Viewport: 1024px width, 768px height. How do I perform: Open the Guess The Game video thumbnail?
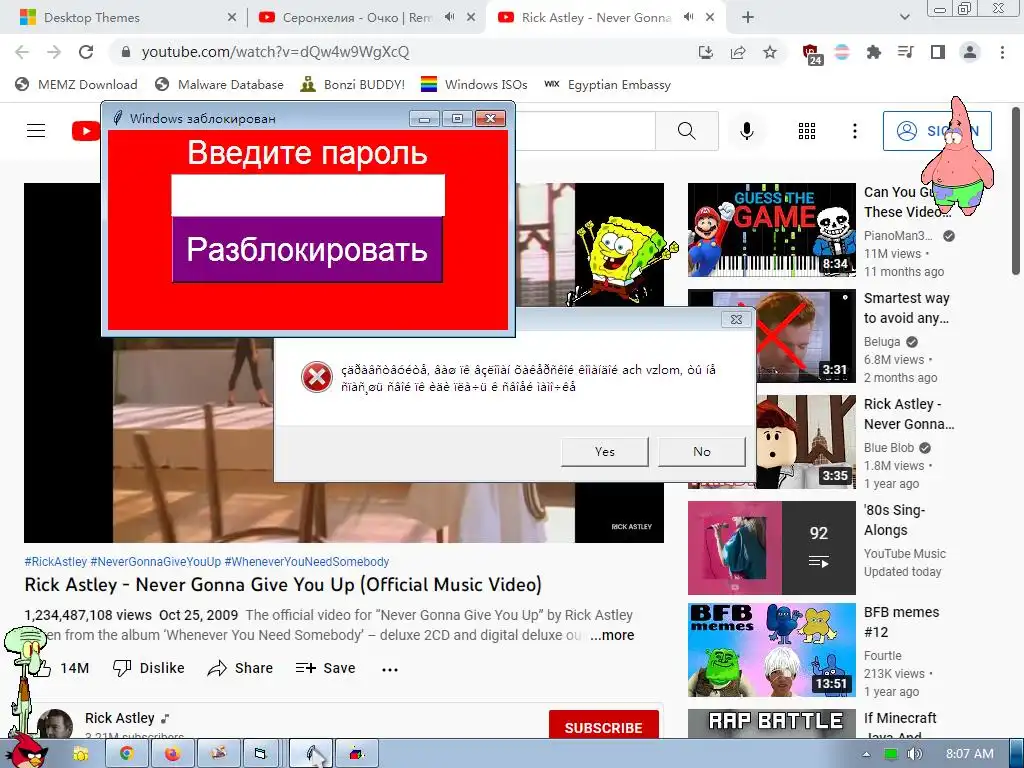(771, 230)
